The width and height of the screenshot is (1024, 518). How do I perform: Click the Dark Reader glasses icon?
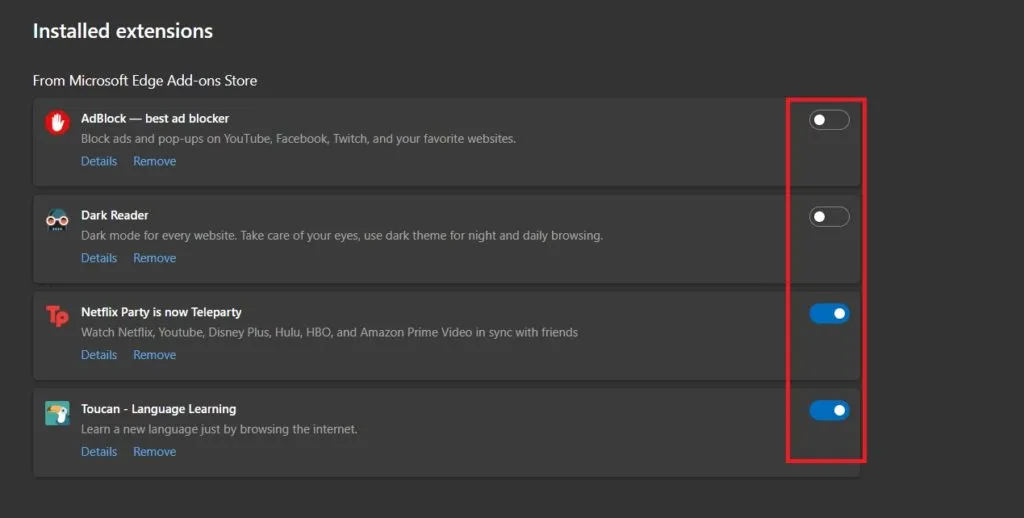(57, 220)
